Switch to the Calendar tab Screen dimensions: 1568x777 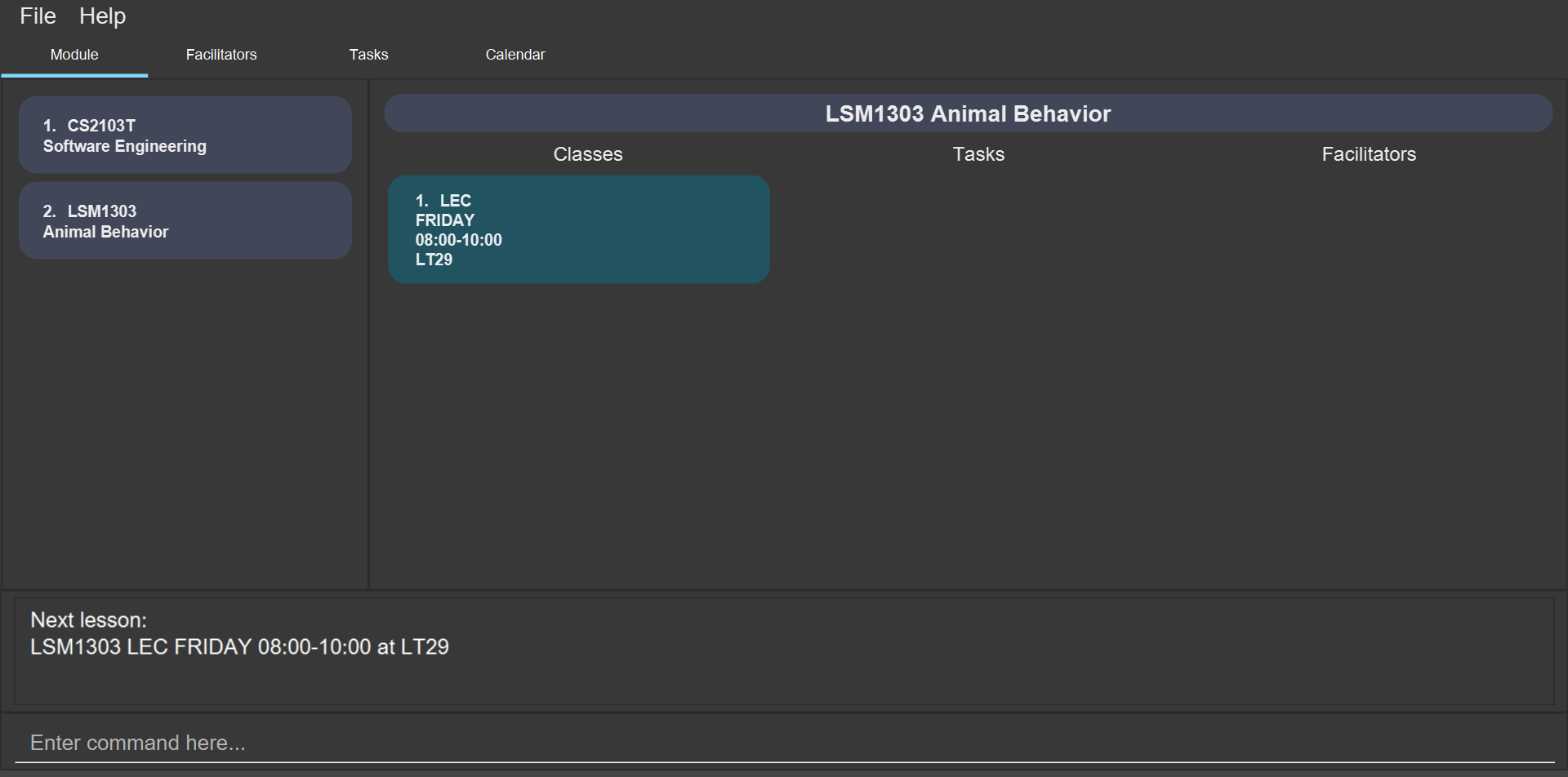515,55
